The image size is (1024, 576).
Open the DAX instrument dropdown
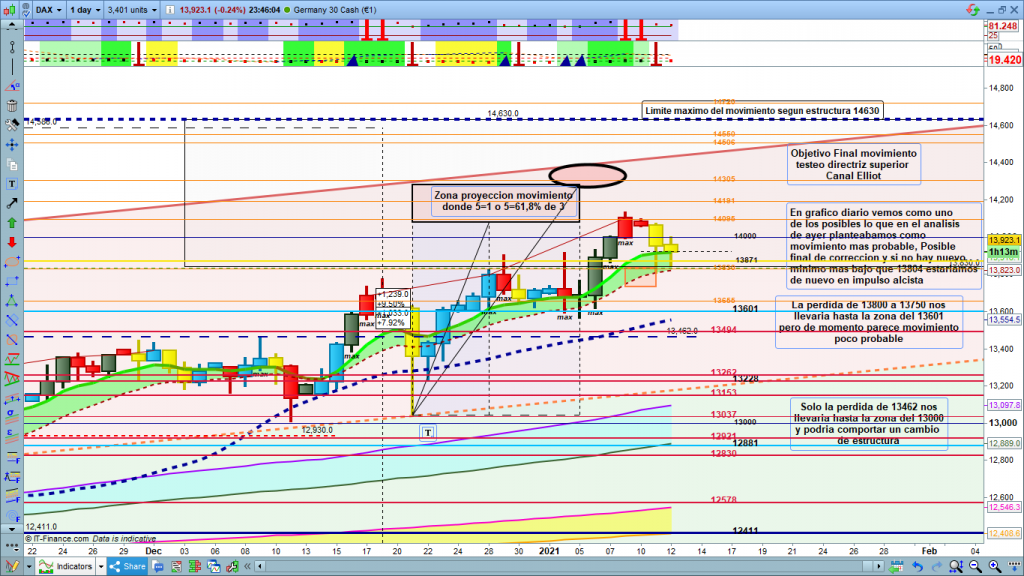(x=45, y=10)
